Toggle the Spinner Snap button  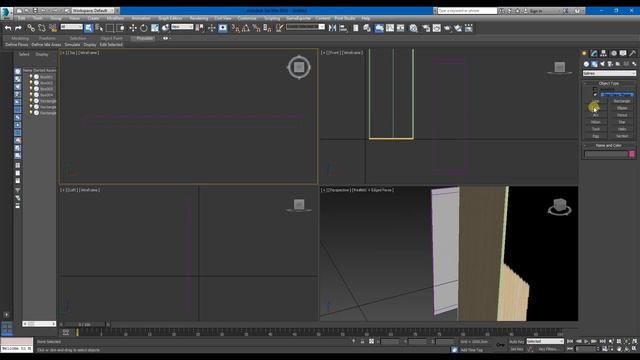click(x=267, y=28)
